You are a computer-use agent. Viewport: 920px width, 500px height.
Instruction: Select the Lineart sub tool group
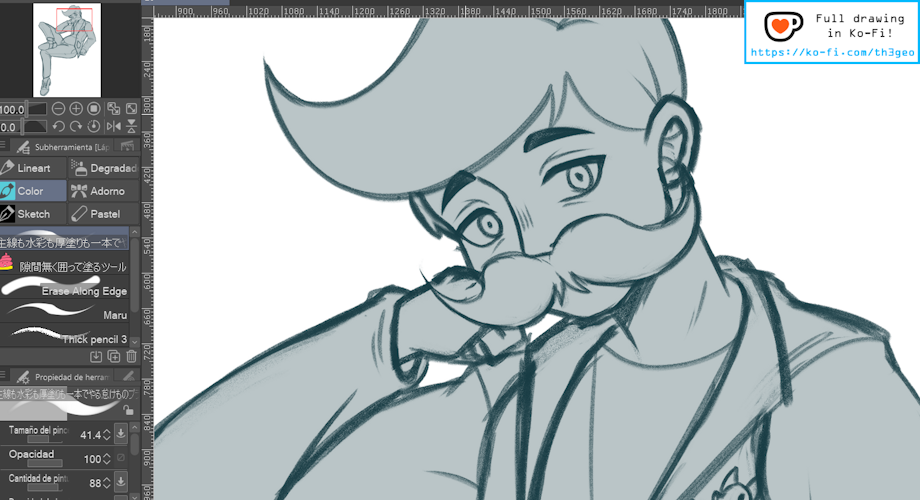point(34,168)
